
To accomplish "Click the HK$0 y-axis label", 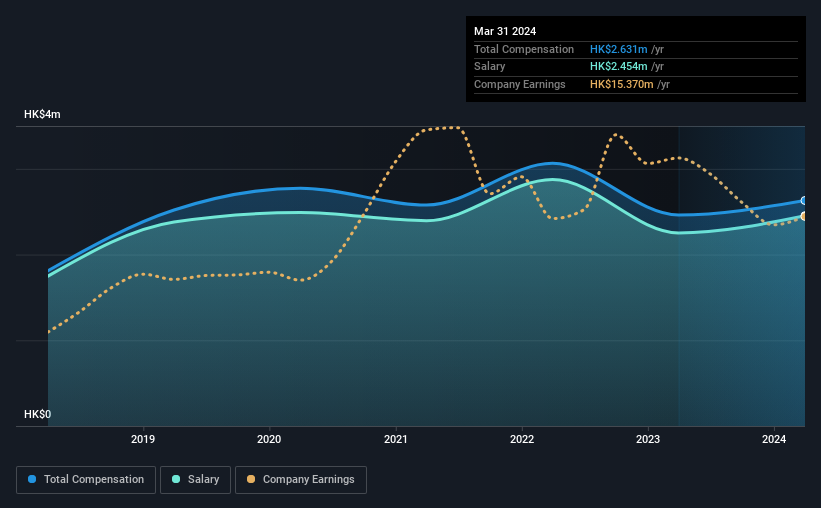I will [38, 414].
